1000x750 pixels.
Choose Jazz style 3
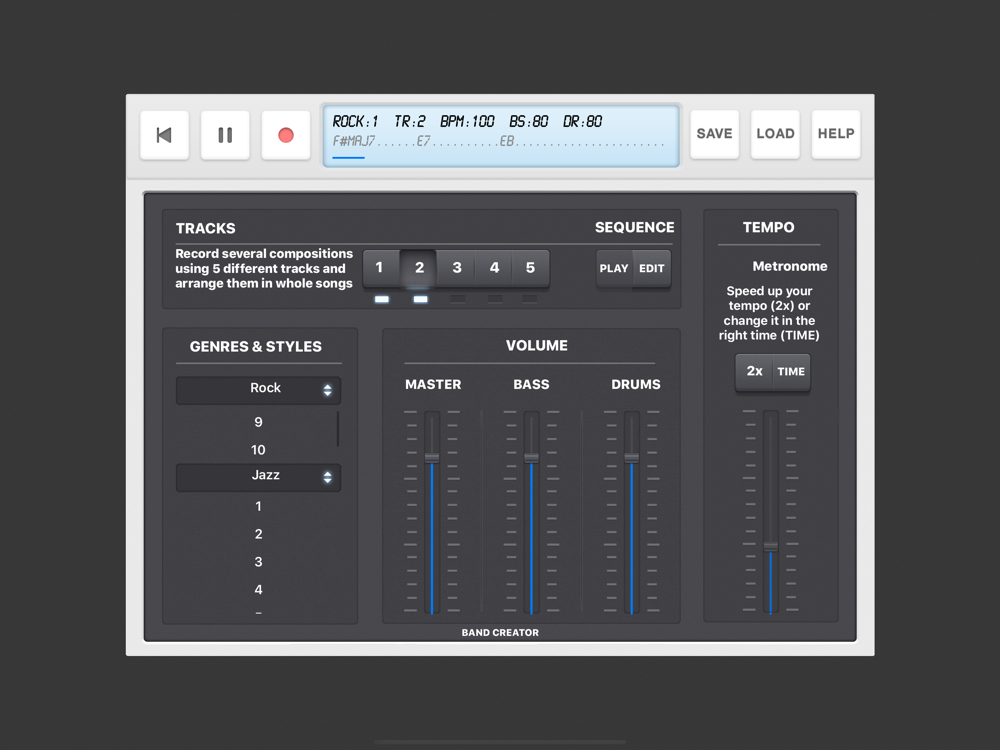click(x=258, y=562)
